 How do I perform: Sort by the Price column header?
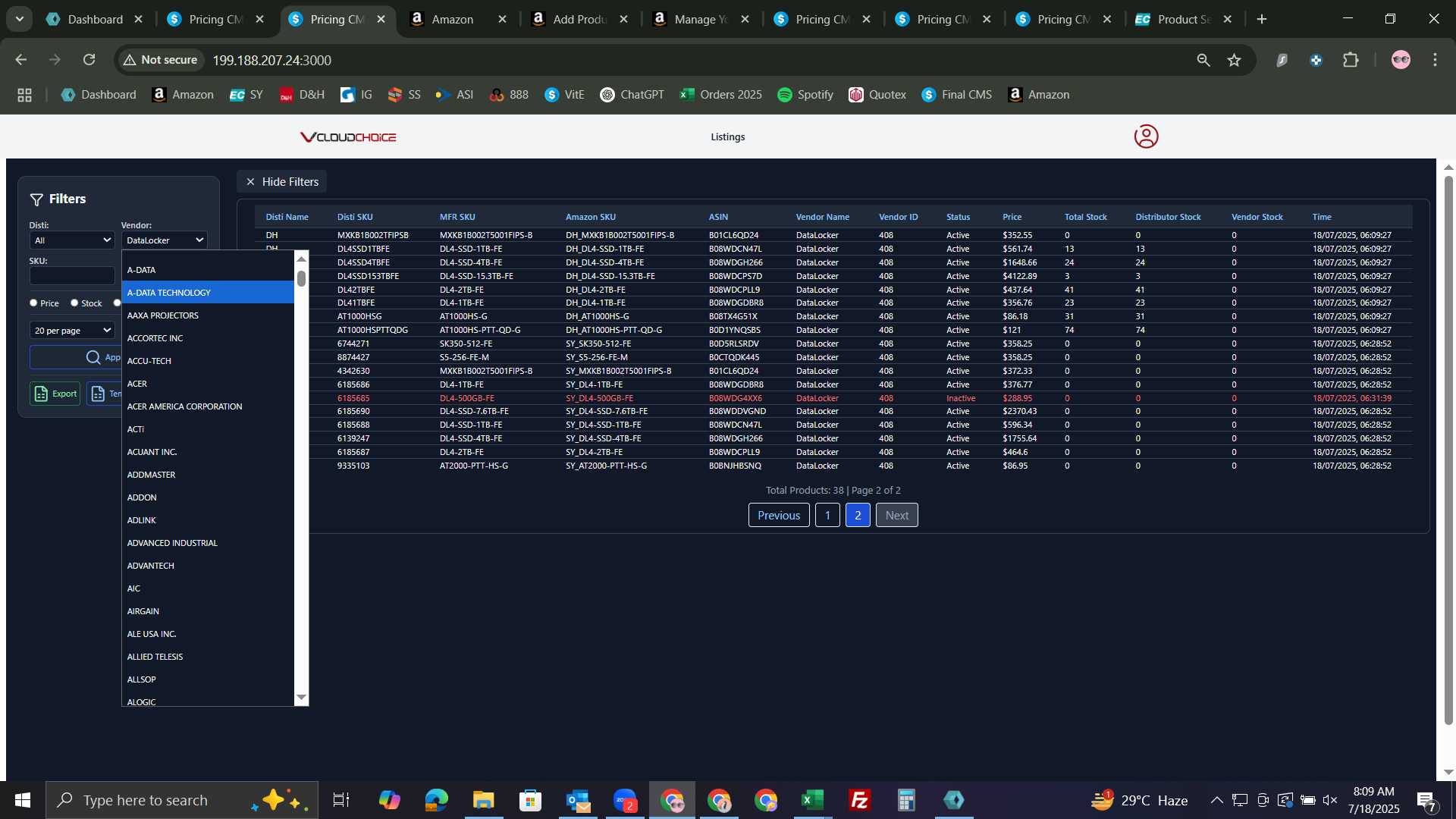(1012, 218)
